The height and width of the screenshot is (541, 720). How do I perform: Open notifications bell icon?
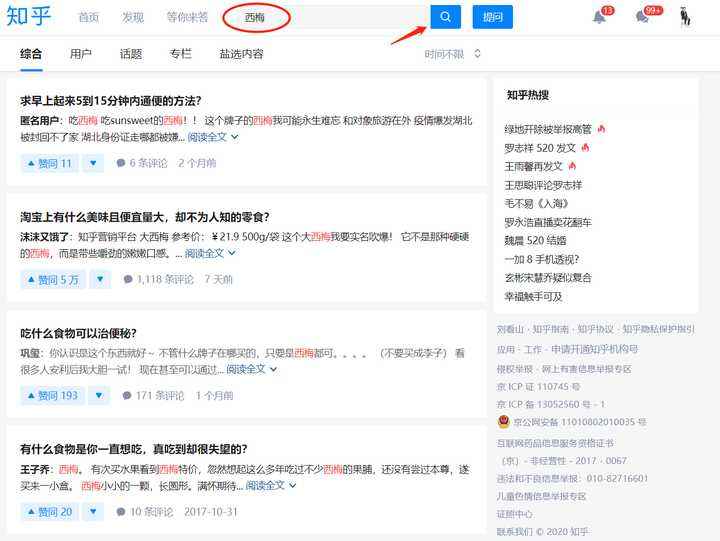point(599,17)
